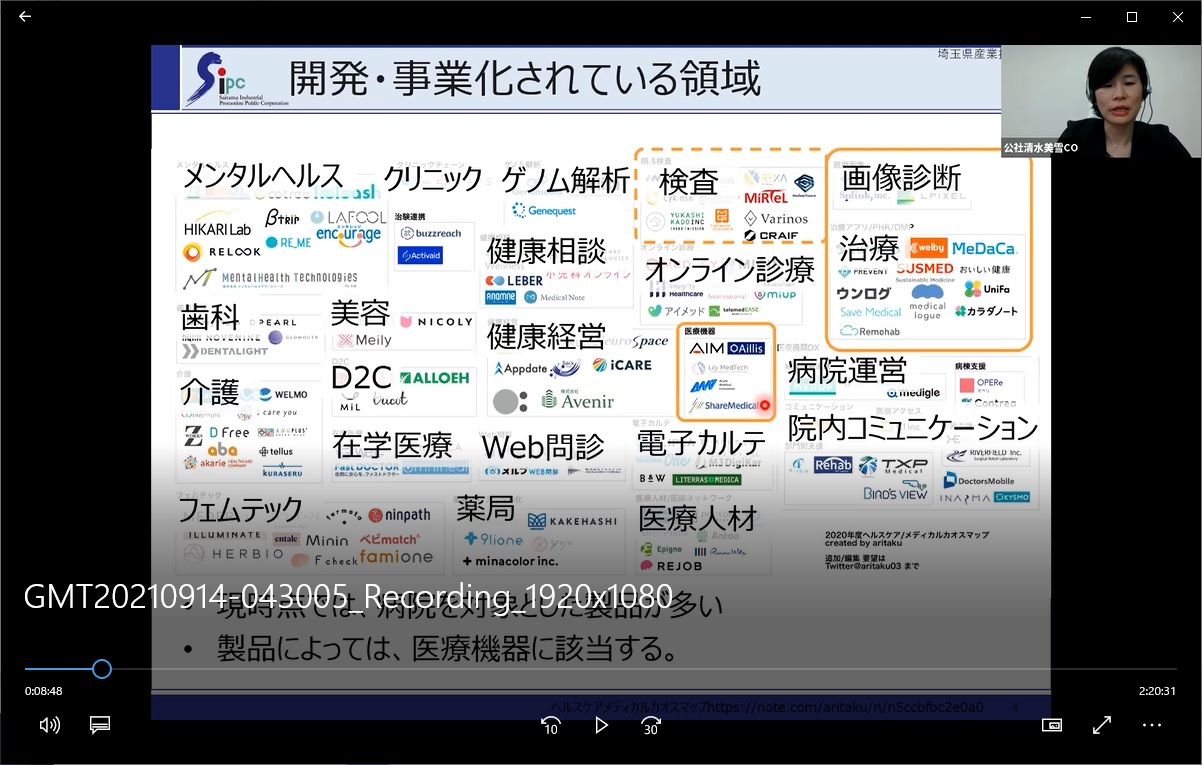The width and height of the screenshot is (1202, 765).
Task: Click the 介護 heading
Action: (210, 390)
